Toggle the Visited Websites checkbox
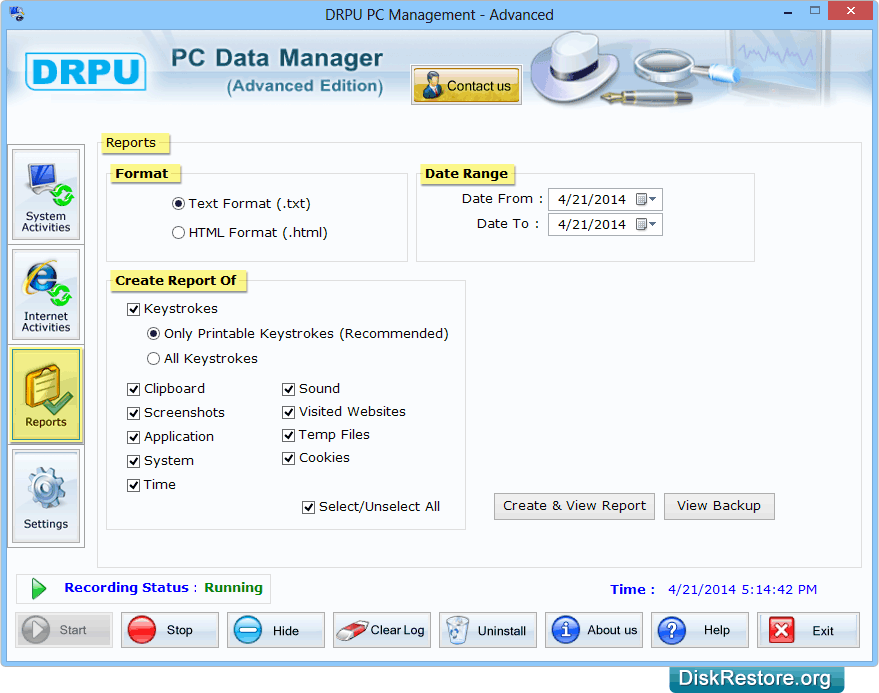The height and width of the screenshot is (693, 879). 289,412
